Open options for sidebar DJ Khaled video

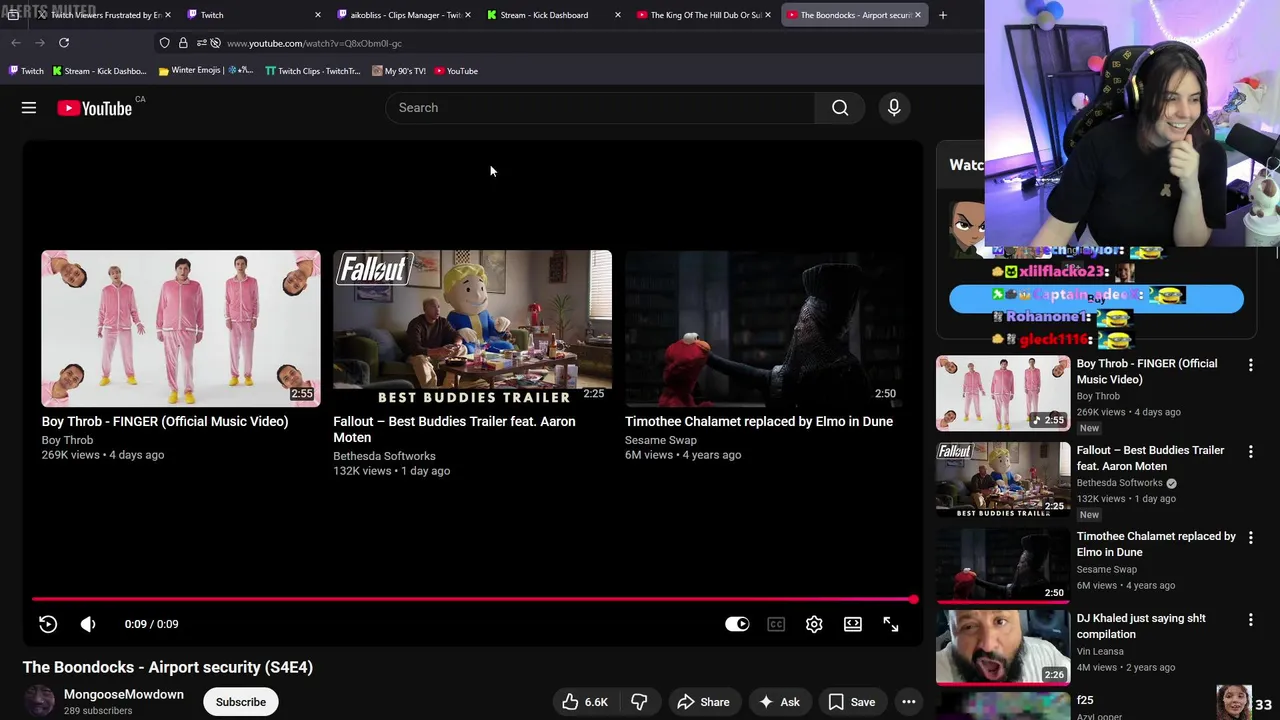click(x=1250, y=620)
